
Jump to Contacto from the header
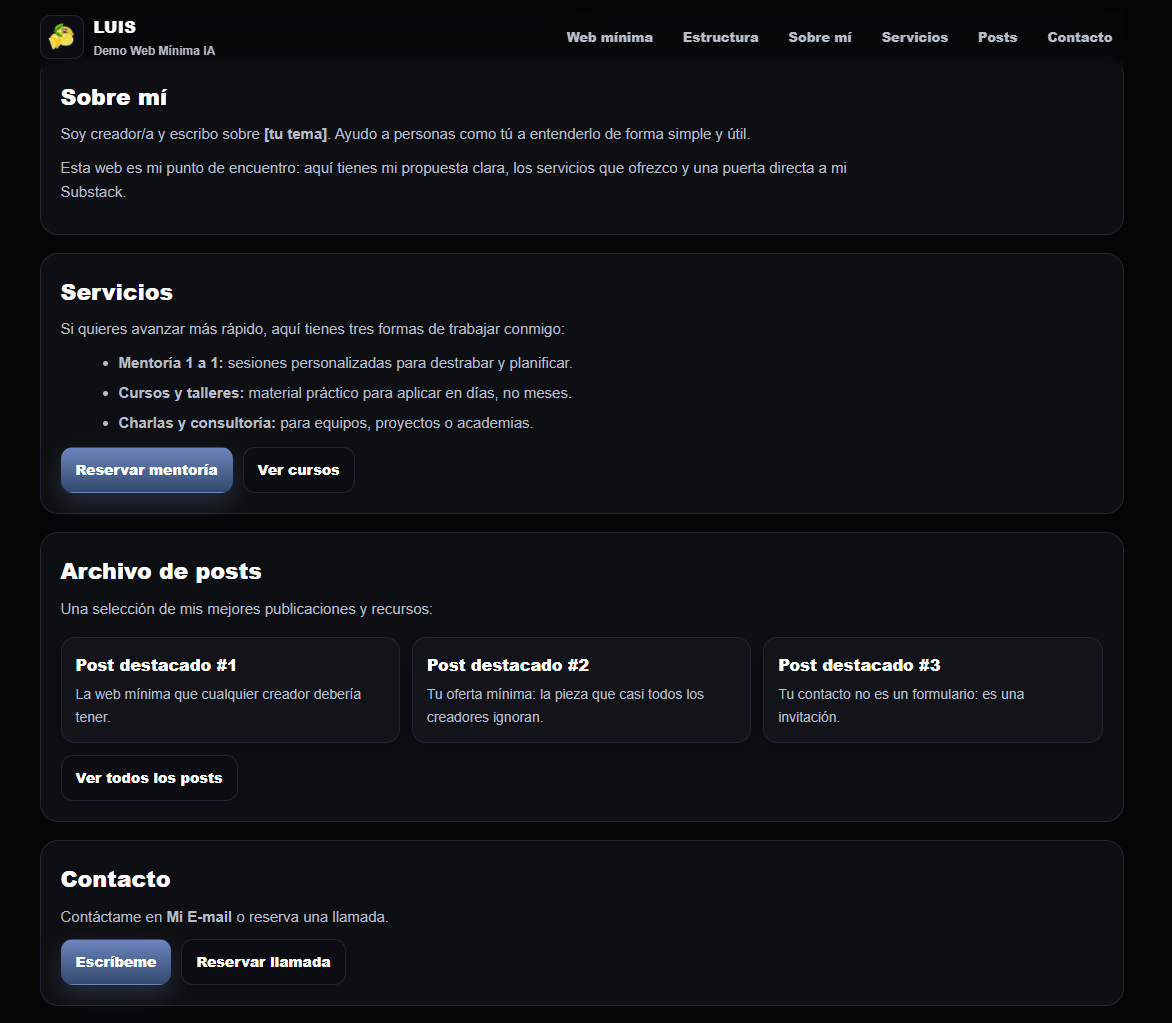(1079, 37)
